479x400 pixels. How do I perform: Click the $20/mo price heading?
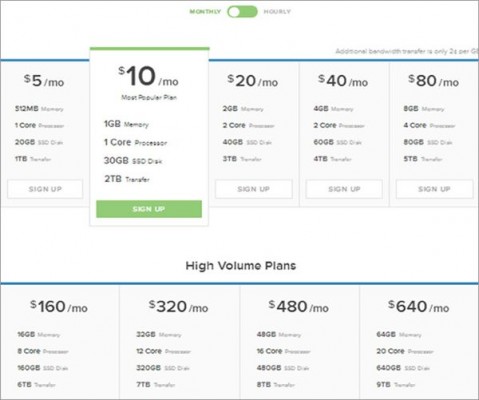point(253,81)
